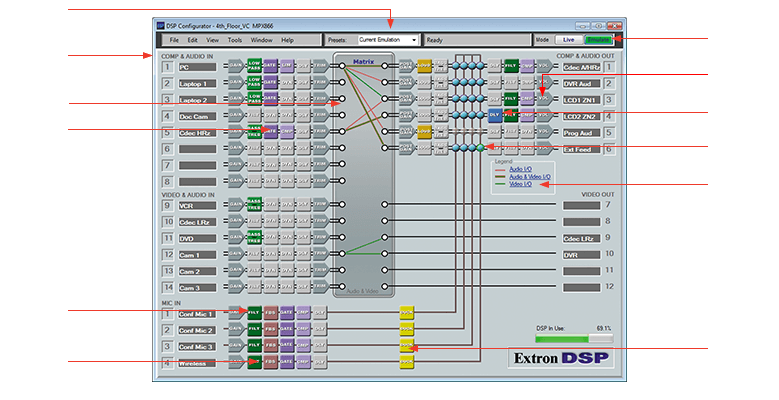Open VCR BASS TREB filter block
Viewport: 779px width, 400px height.
[254, 204]
